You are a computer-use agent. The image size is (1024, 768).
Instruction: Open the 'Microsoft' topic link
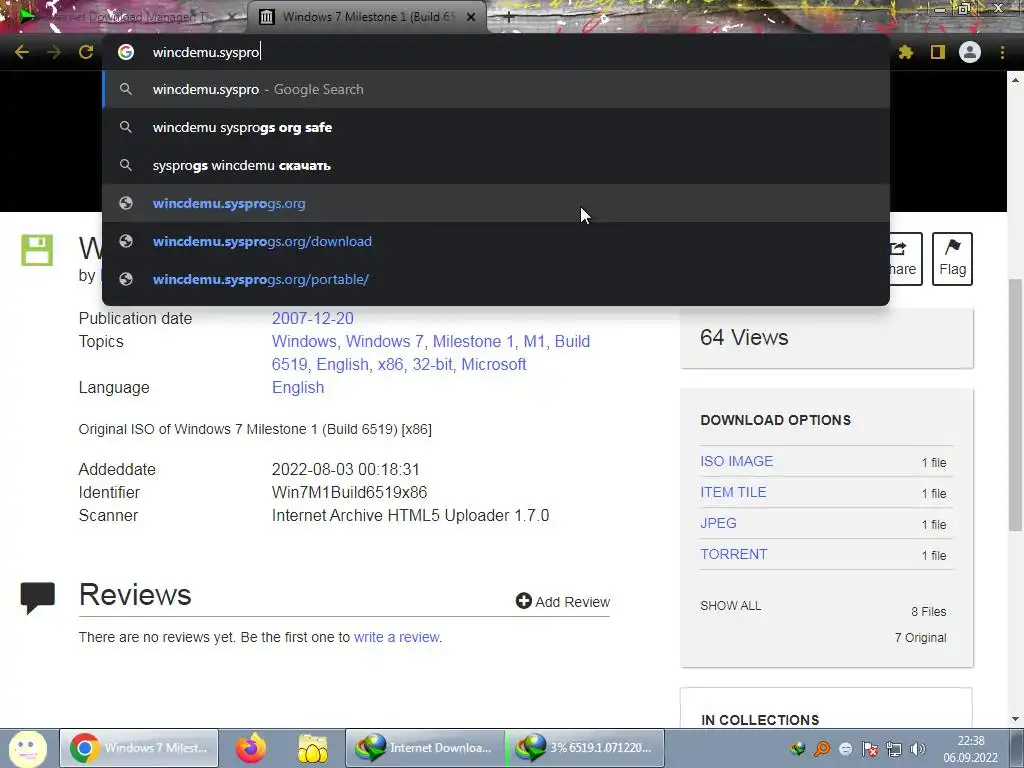[494, 364]
